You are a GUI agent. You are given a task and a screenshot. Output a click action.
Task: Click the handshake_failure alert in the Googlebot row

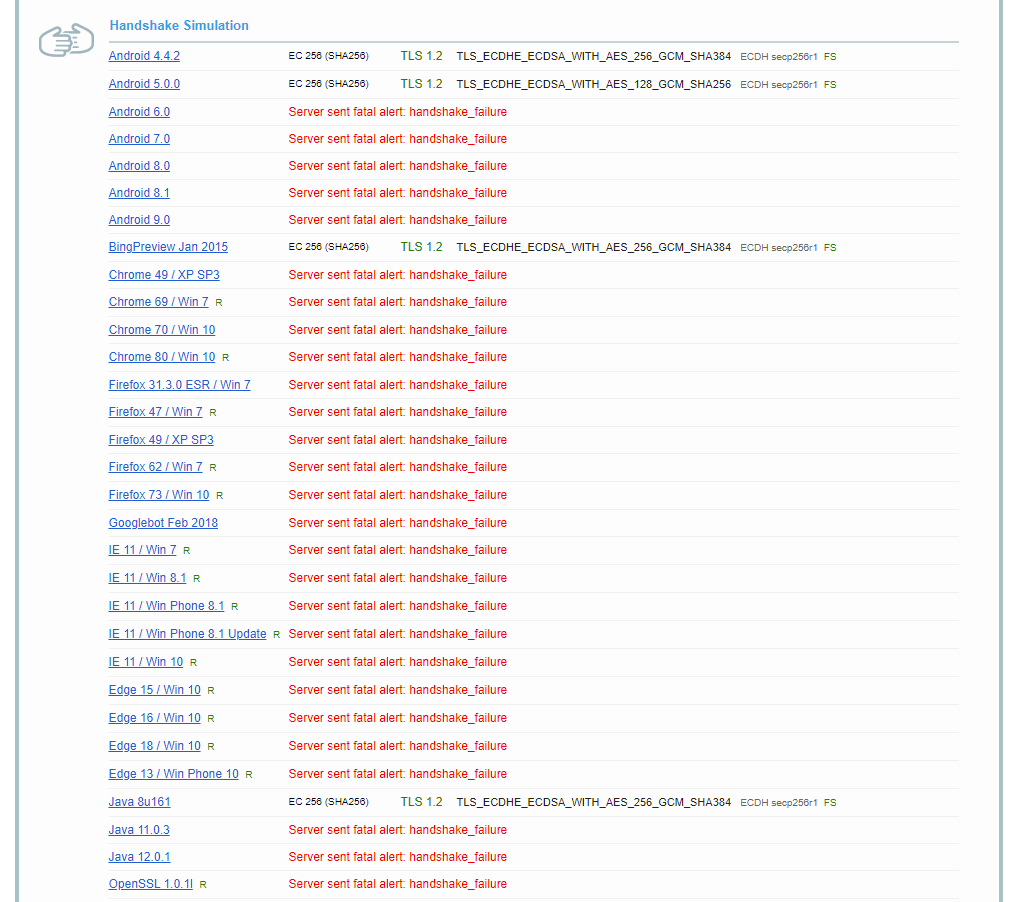(x=397, y=523)
